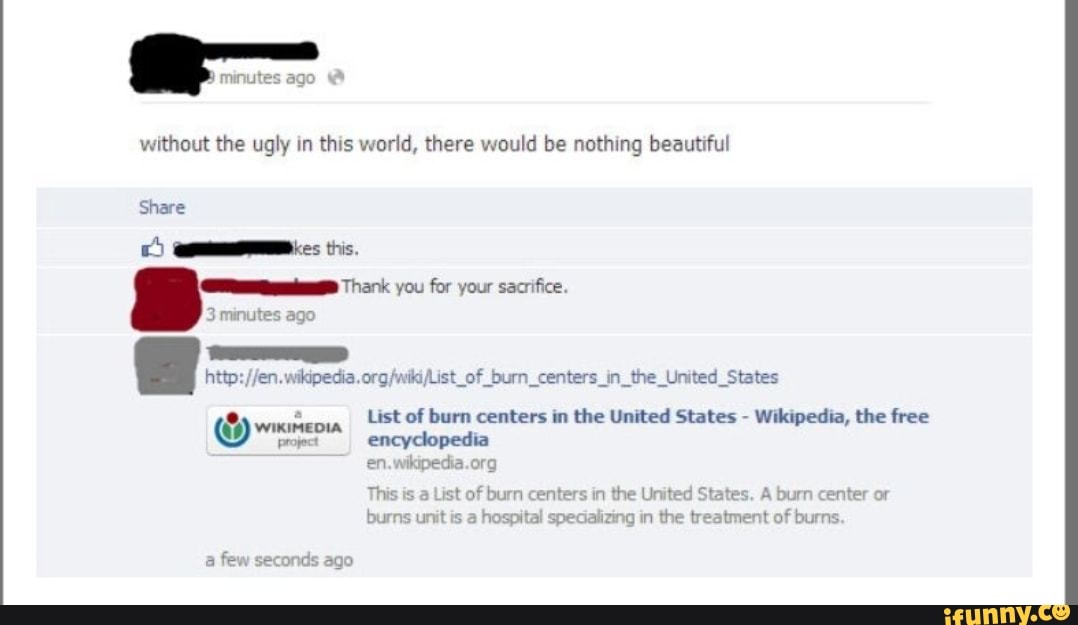
Task: Open 'List of burn centers' article title
Action: 648,428
